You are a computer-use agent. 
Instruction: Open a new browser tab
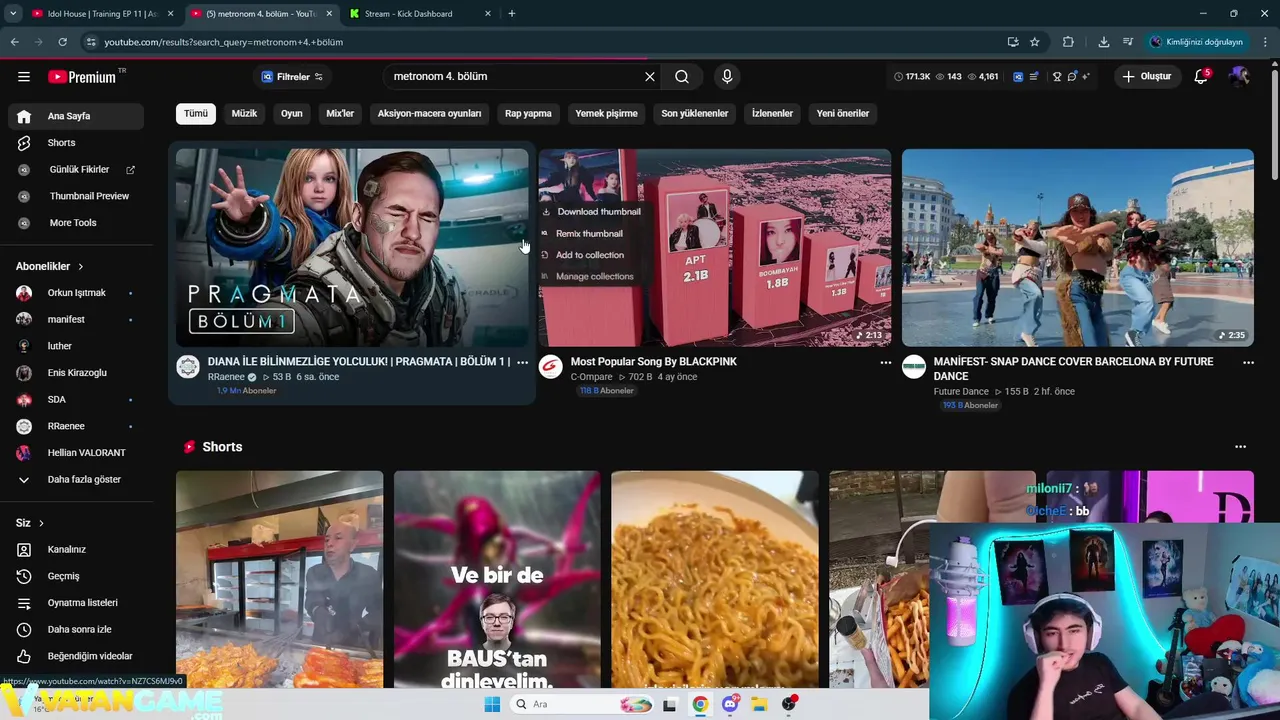click(512, 14)
